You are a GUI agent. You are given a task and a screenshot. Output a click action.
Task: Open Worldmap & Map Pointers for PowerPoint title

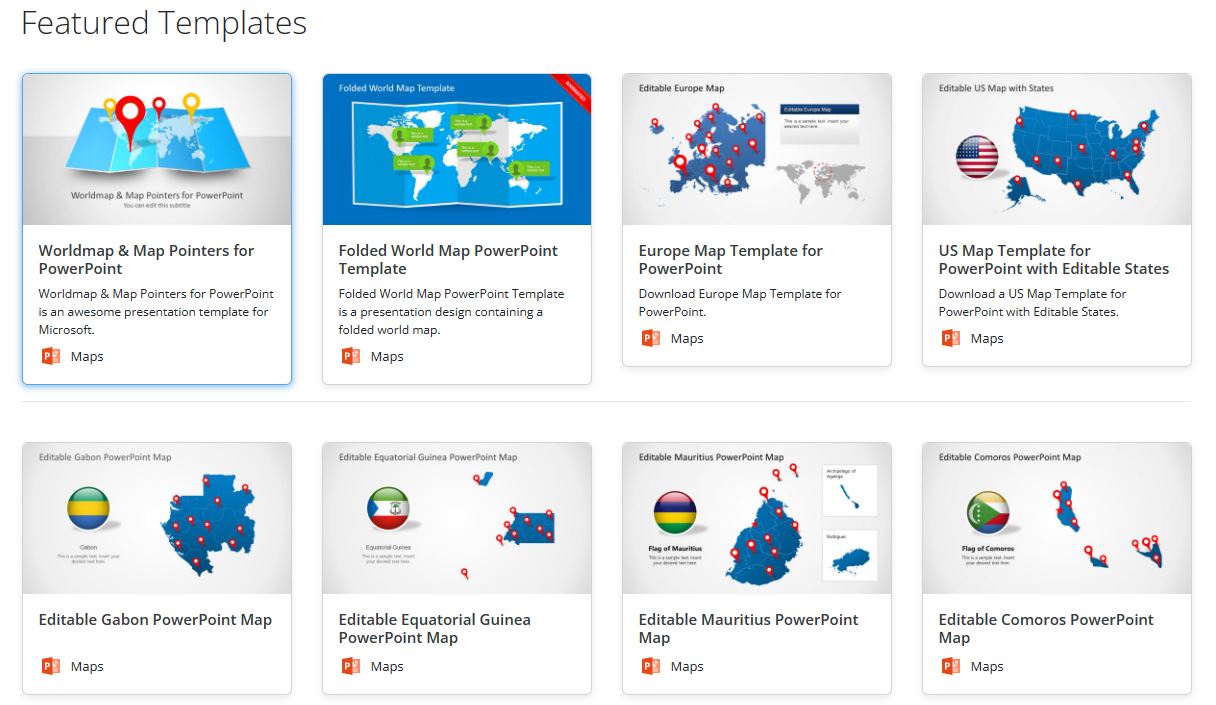coord(146,259)
